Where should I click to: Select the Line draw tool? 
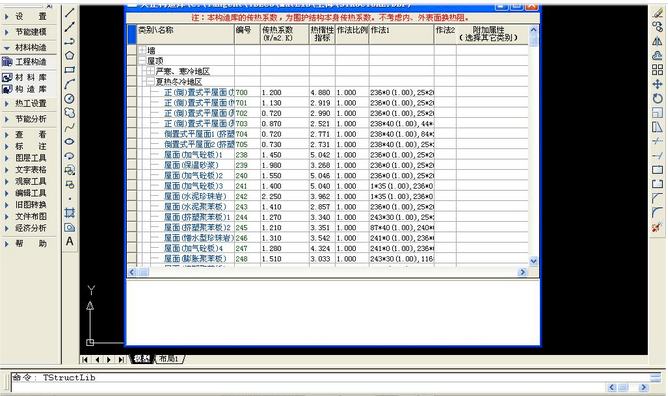tap(70, 13)
